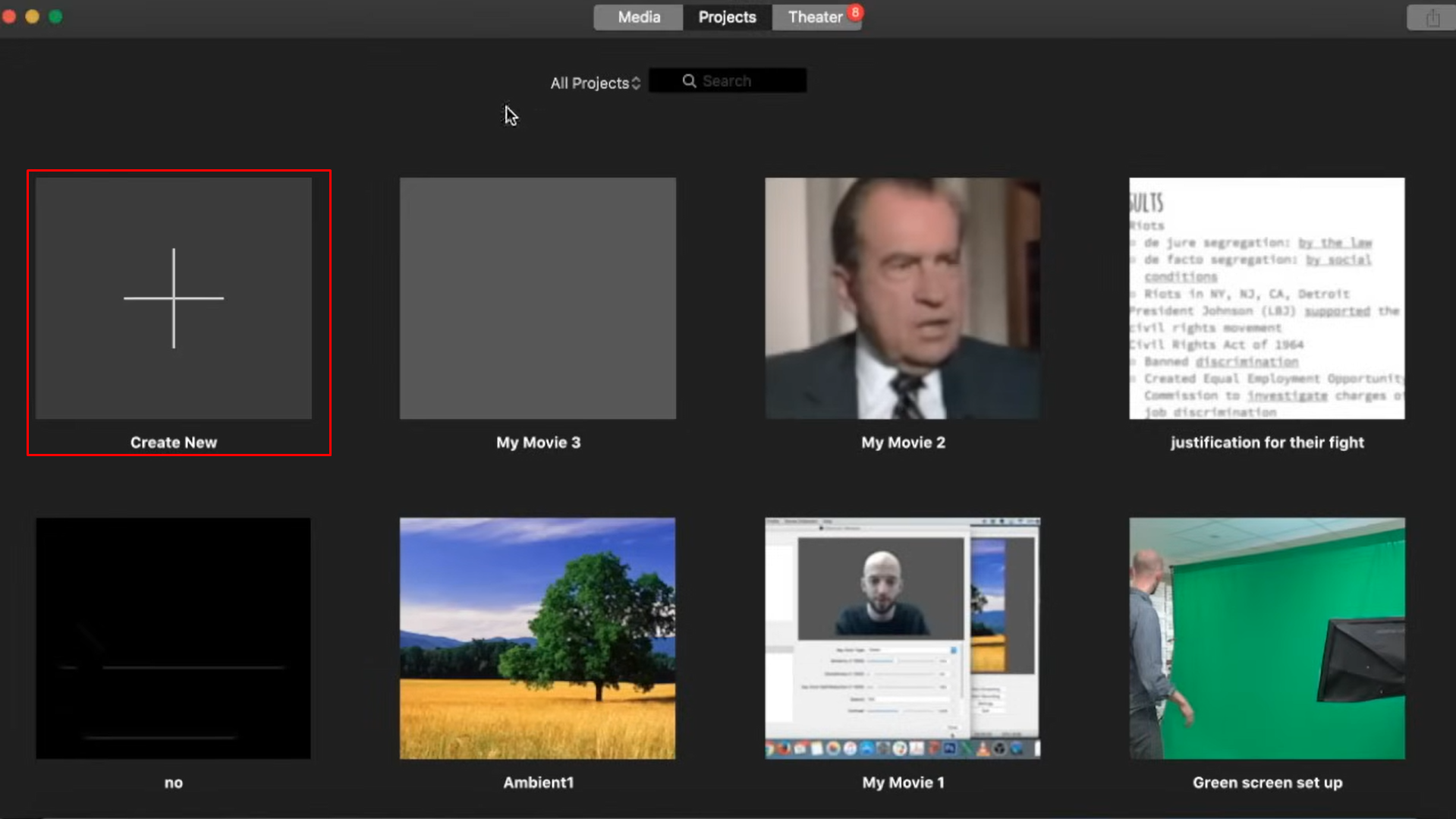Select the My Movie 1 project thumbnail
1456x819 pixels.
tap(902, 638)
